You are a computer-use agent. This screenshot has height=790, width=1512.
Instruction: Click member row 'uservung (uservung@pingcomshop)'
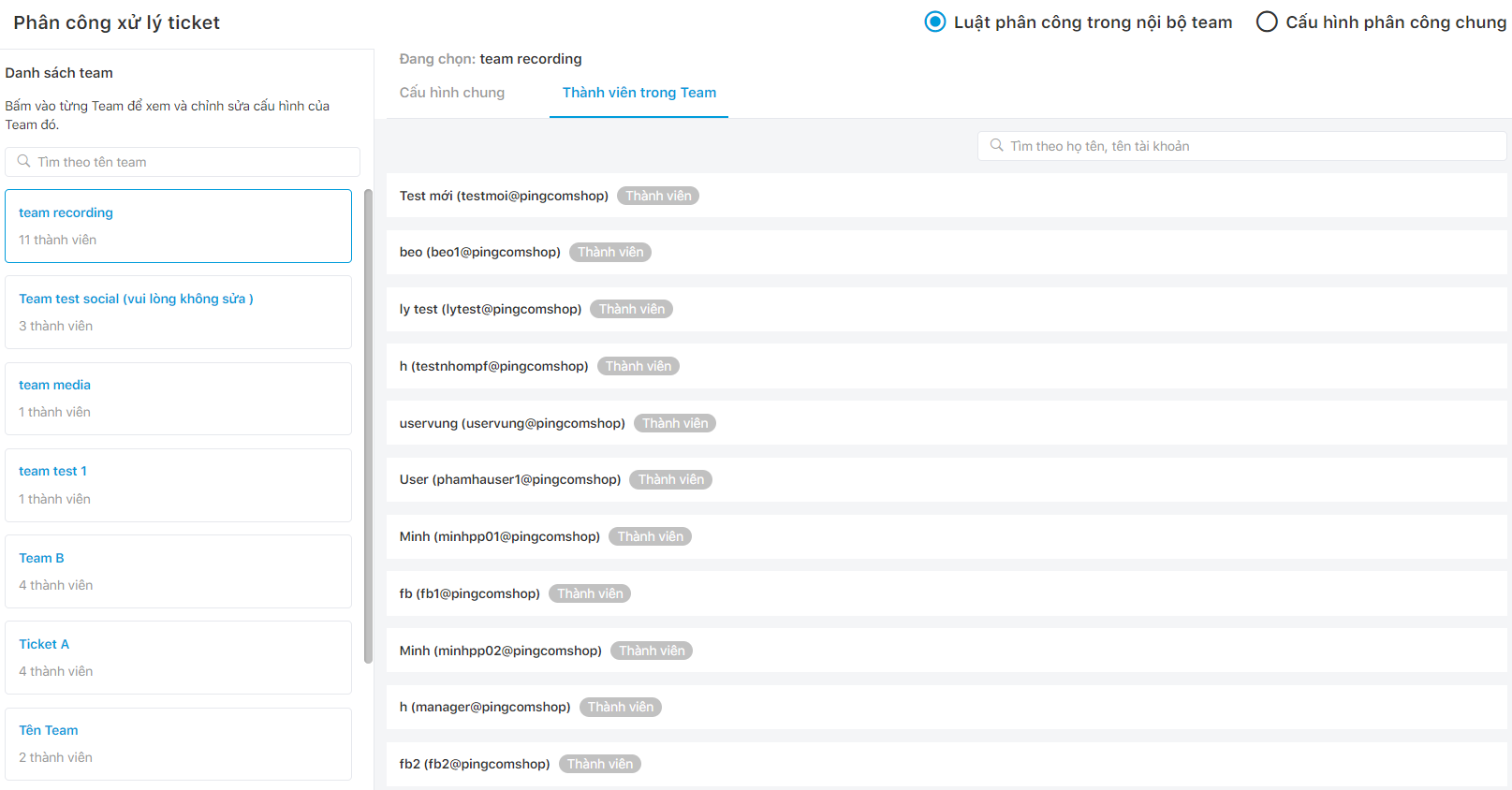[947, 423]
